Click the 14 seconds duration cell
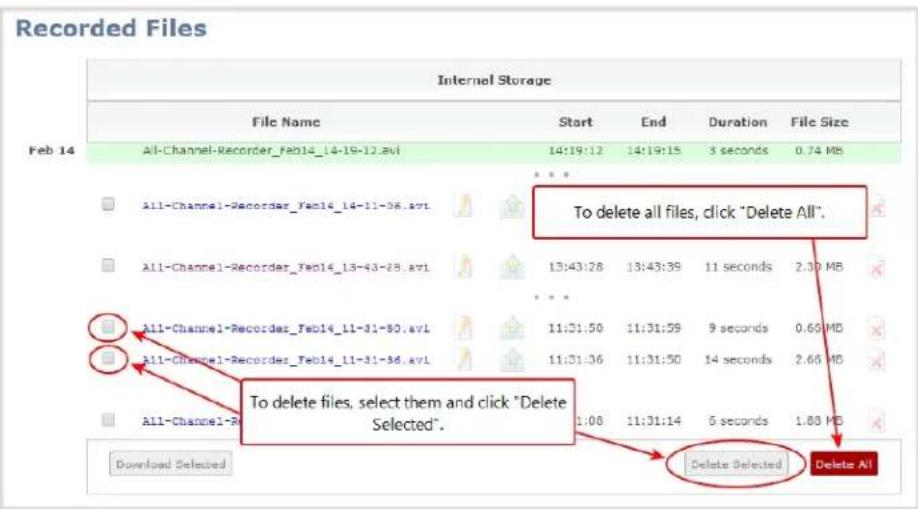The image size is (918, 509). tap(738, 360)
